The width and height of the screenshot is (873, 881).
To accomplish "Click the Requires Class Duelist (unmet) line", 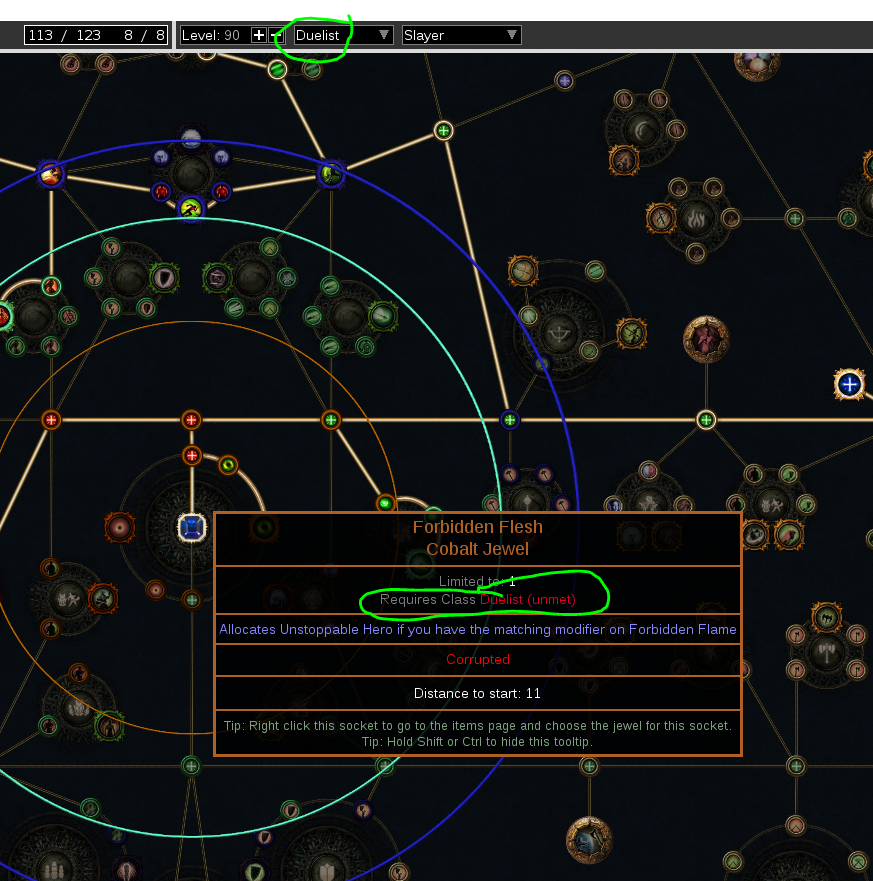I will tap(478, 600).
